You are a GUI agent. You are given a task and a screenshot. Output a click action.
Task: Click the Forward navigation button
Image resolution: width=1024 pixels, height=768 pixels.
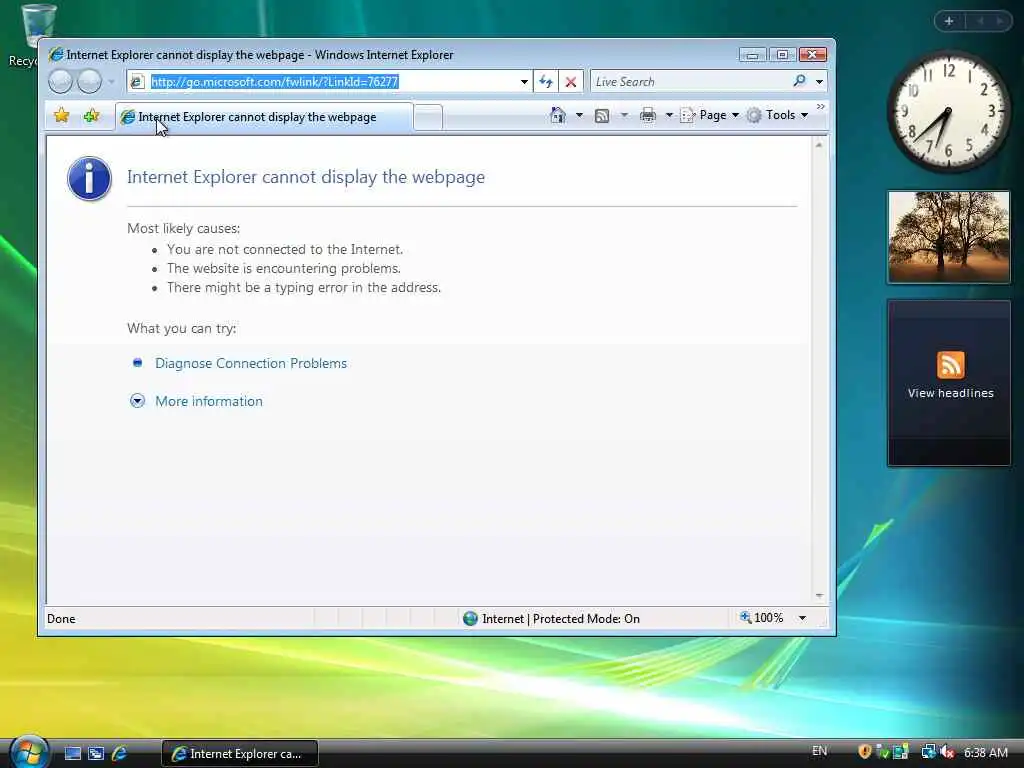(x=89, y=82)
